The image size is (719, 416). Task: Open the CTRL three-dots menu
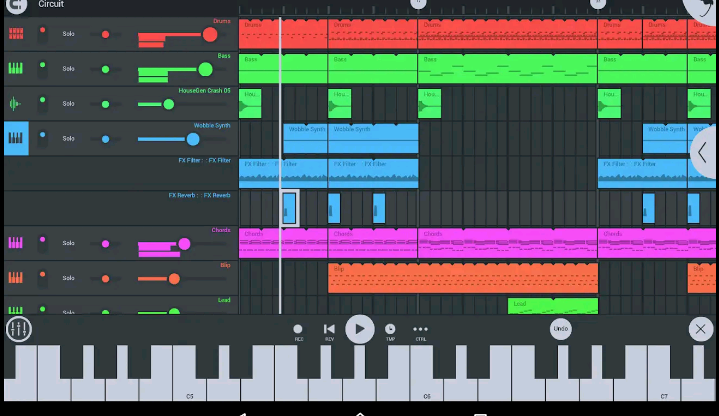(420, 329)
